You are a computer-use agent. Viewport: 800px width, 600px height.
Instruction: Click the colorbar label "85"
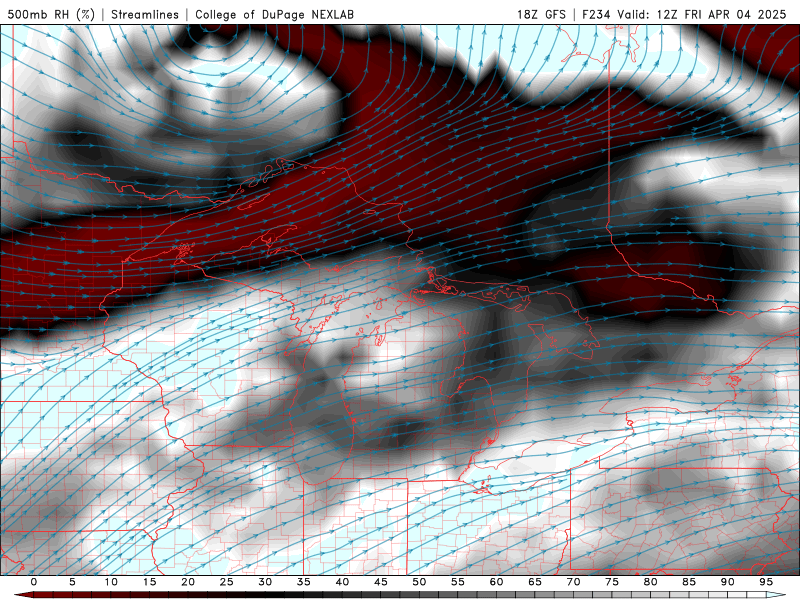(689, 582)
